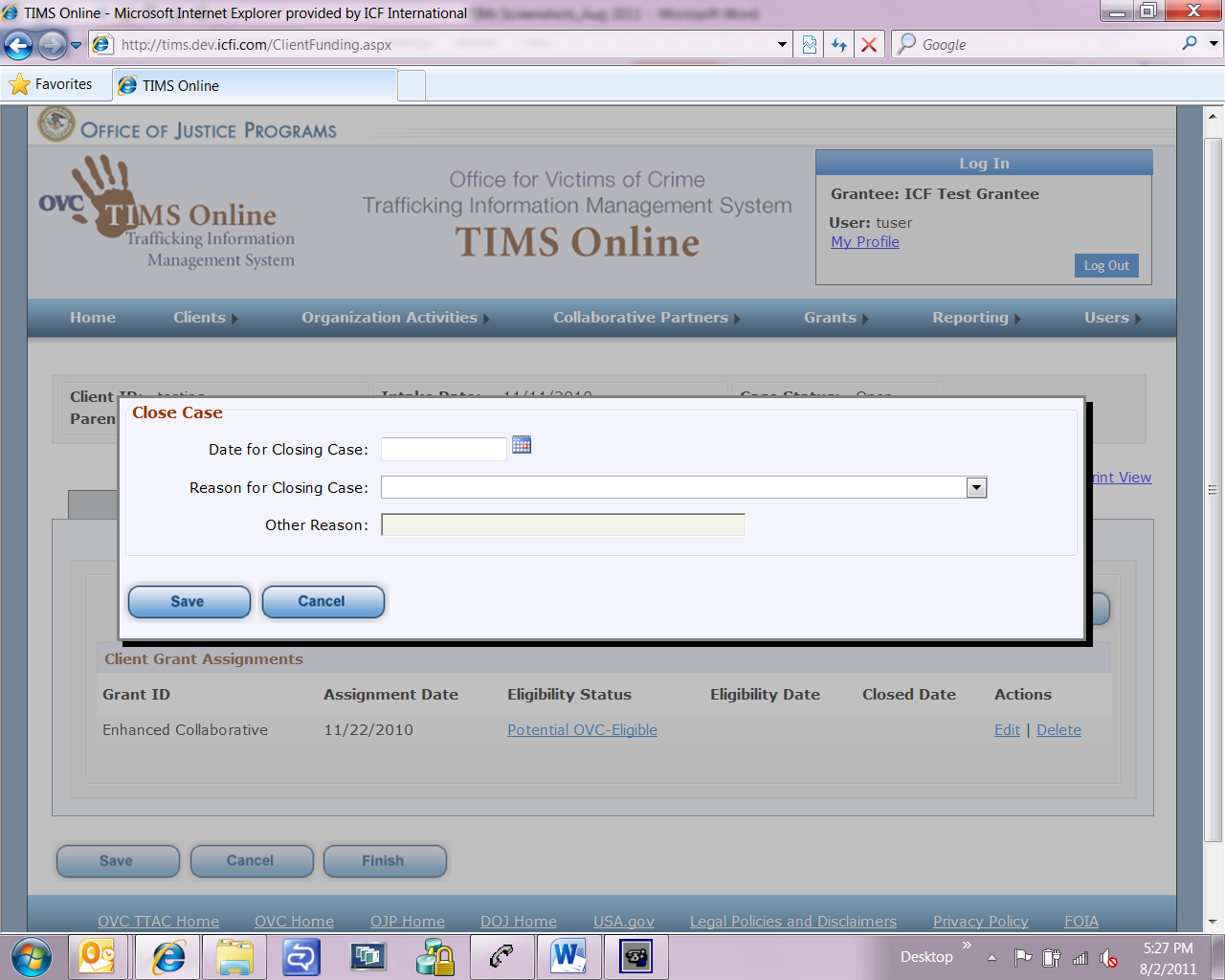
Task: Open the Grants menu
Action: [835, 318]
